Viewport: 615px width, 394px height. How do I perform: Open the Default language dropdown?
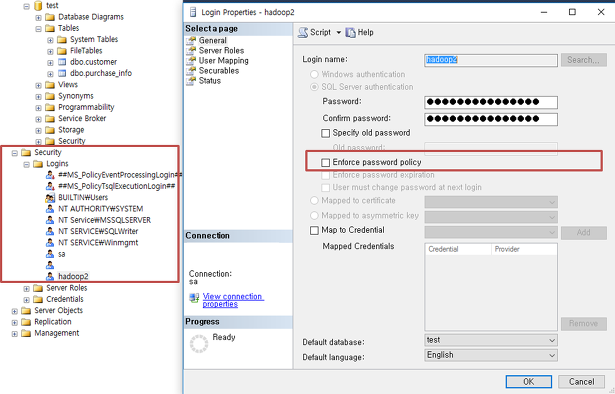[491, 355]
